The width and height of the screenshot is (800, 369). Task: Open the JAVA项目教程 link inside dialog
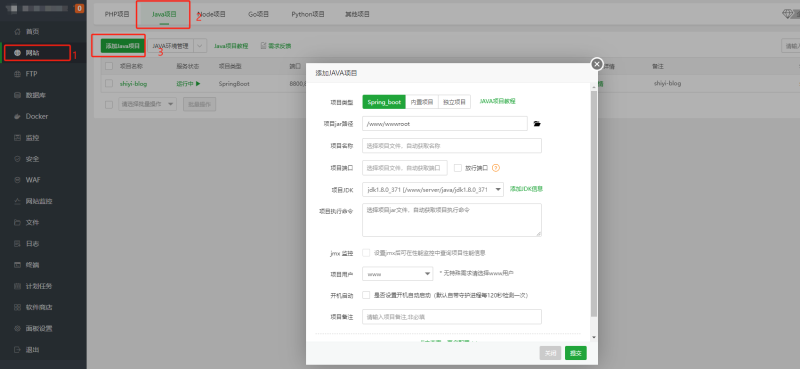coord(497,102)
